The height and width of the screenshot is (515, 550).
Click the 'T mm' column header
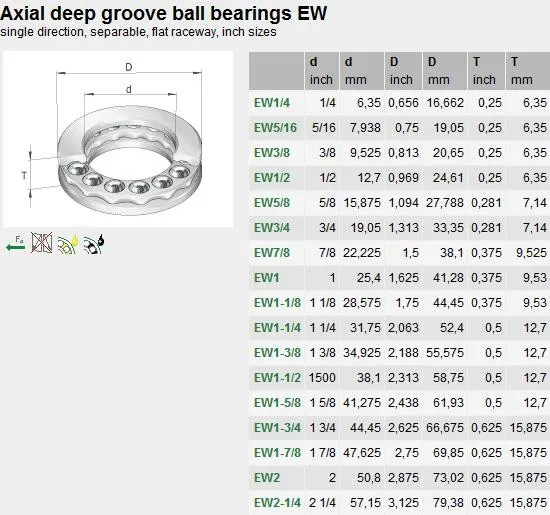(528, 71)
